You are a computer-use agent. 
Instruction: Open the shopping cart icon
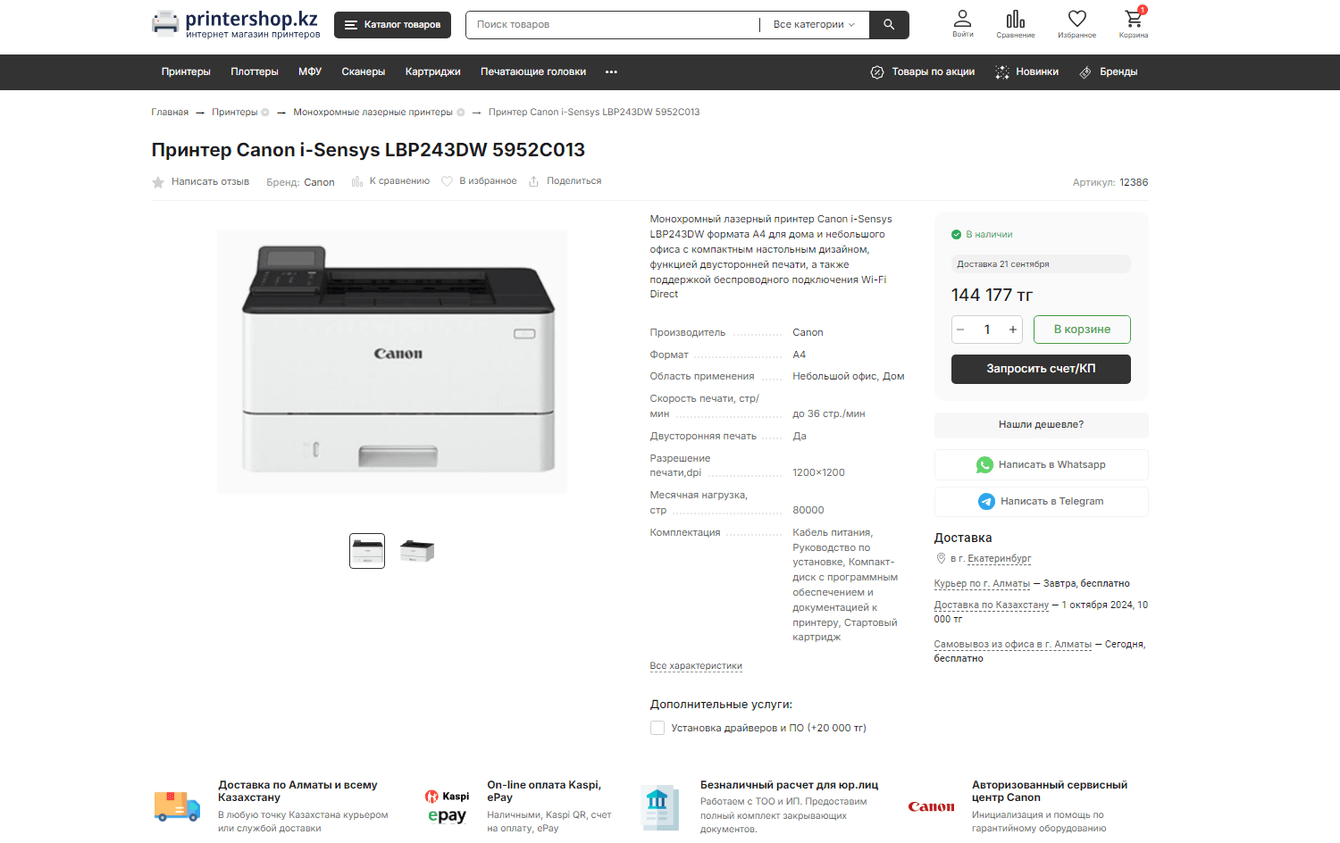[1133, 19]
